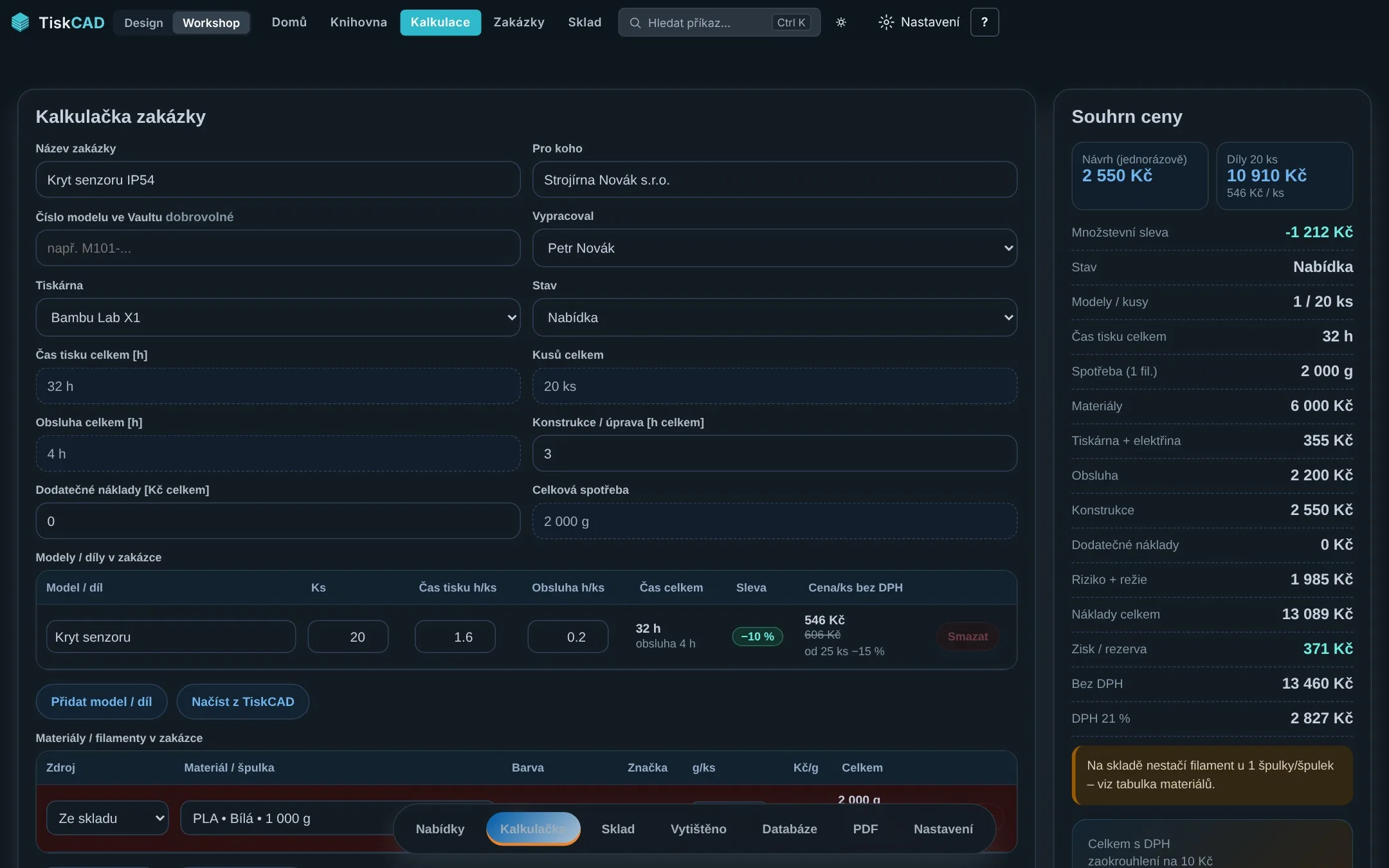Viewport: 1389px width, 868px height.
Task: Click the TiskCAD logo icon
Action: point(21,23)
